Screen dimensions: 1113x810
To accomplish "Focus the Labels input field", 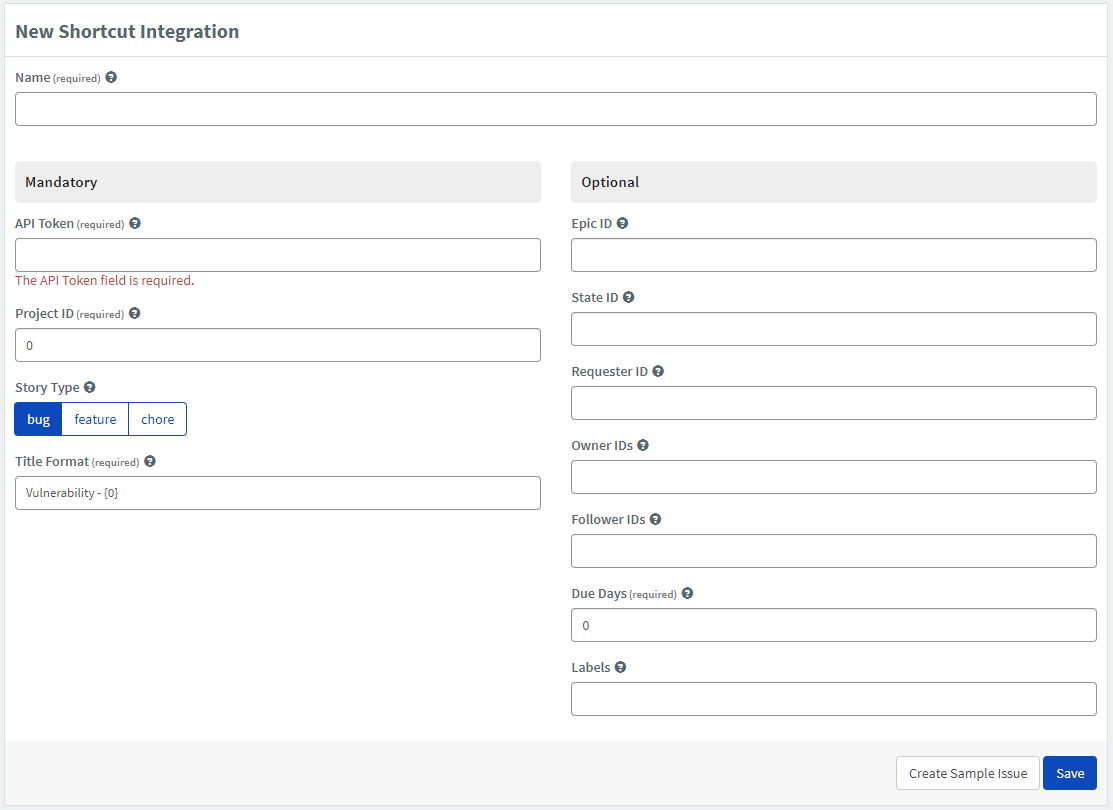I will 834,699.
